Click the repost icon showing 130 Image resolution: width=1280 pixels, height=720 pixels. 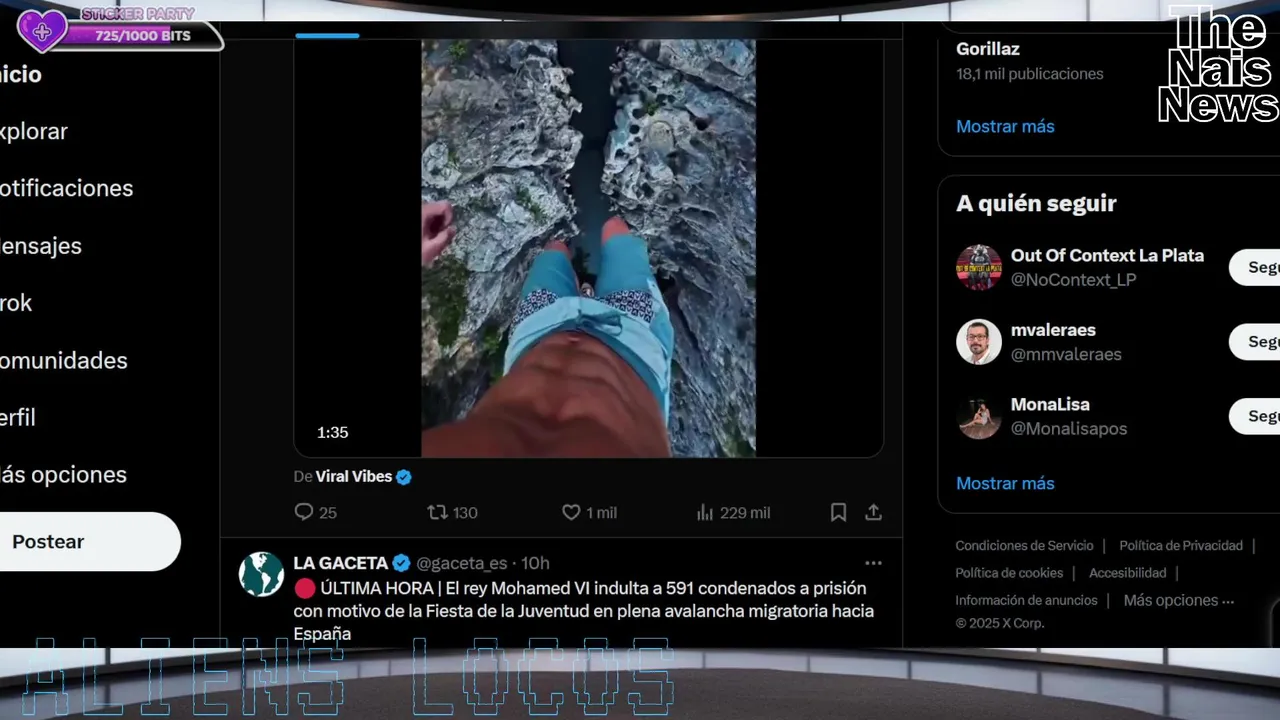click(437, 512)
